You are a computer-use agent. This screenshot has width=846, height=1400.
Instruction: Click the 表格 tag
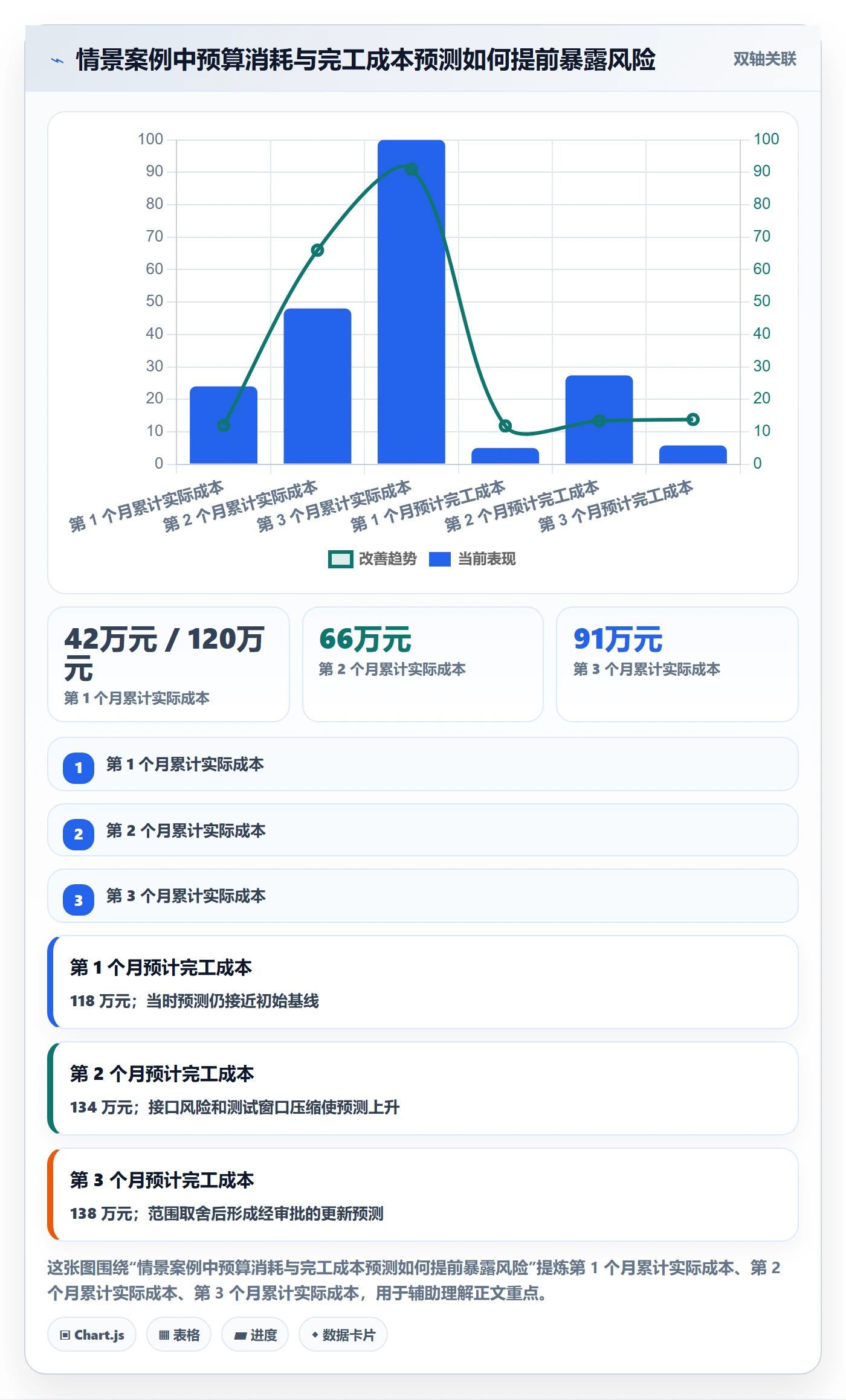point(179,1335)
